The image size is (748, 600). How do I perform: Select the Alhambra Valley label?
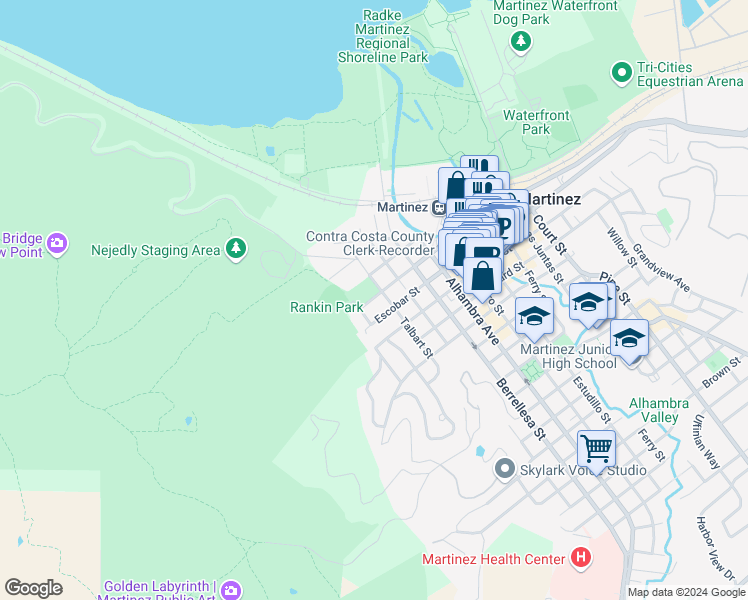659,410
